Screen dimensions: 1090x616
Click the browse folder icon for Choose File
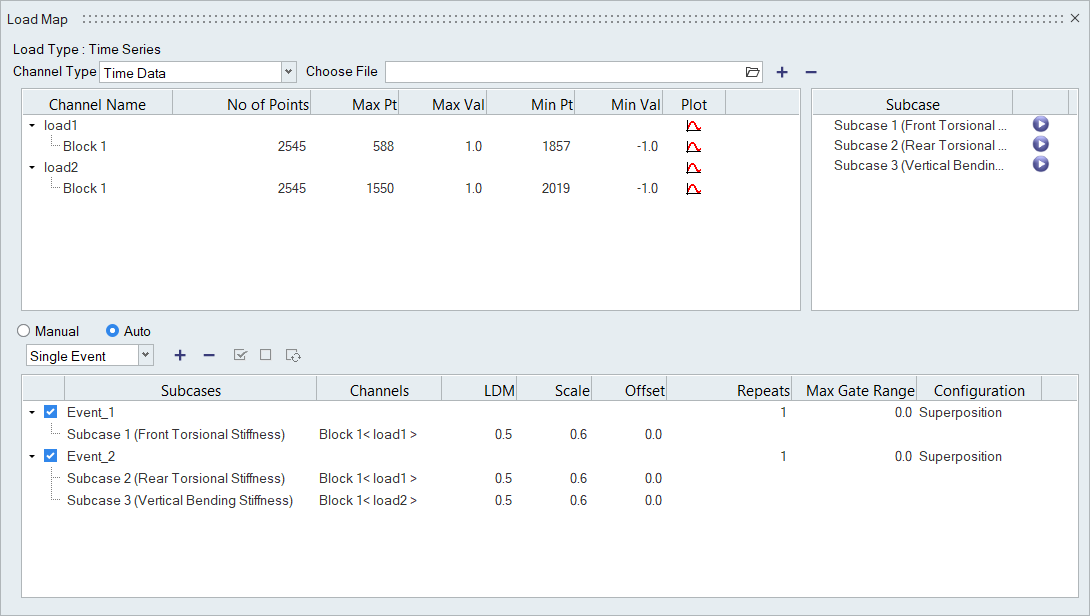pos(752,72)
